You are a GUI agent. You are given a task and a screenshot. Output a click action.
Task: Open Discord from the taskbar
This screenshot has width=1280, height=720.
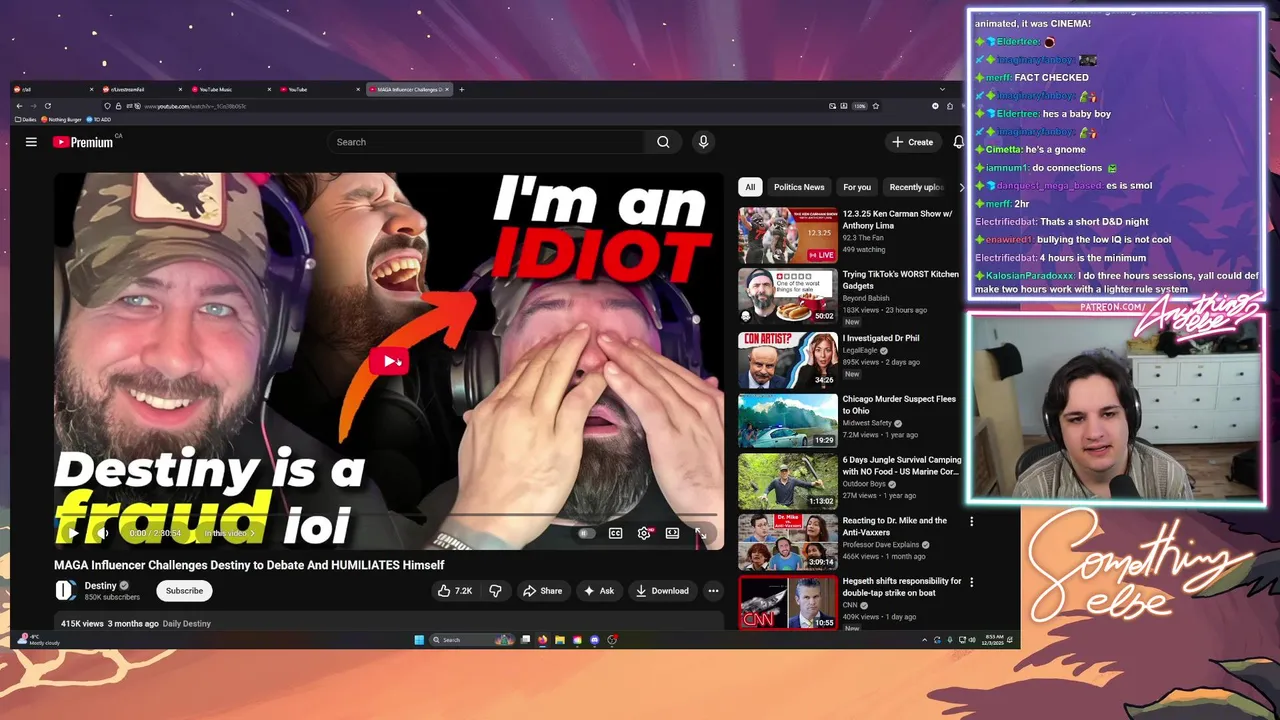[595, 640]
